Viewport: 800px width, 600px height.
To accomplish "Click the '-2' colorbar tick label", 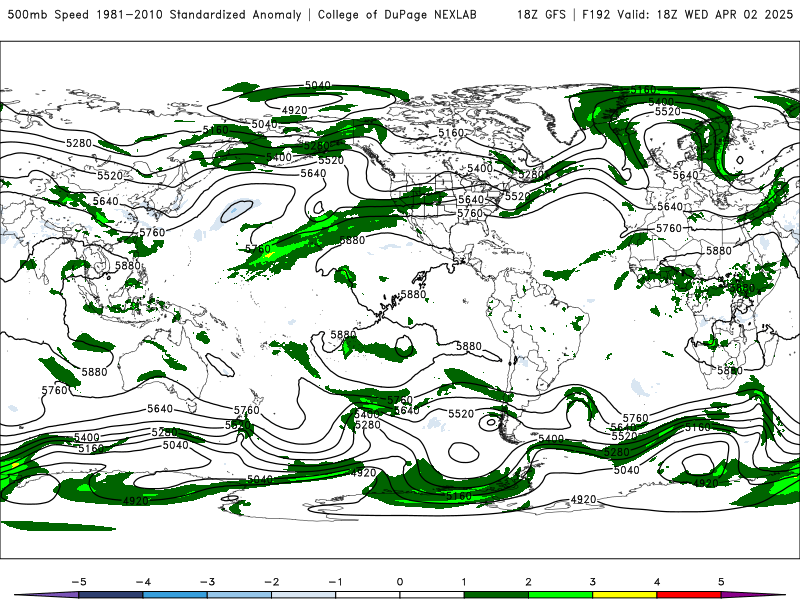I will (x=271, y=582).
